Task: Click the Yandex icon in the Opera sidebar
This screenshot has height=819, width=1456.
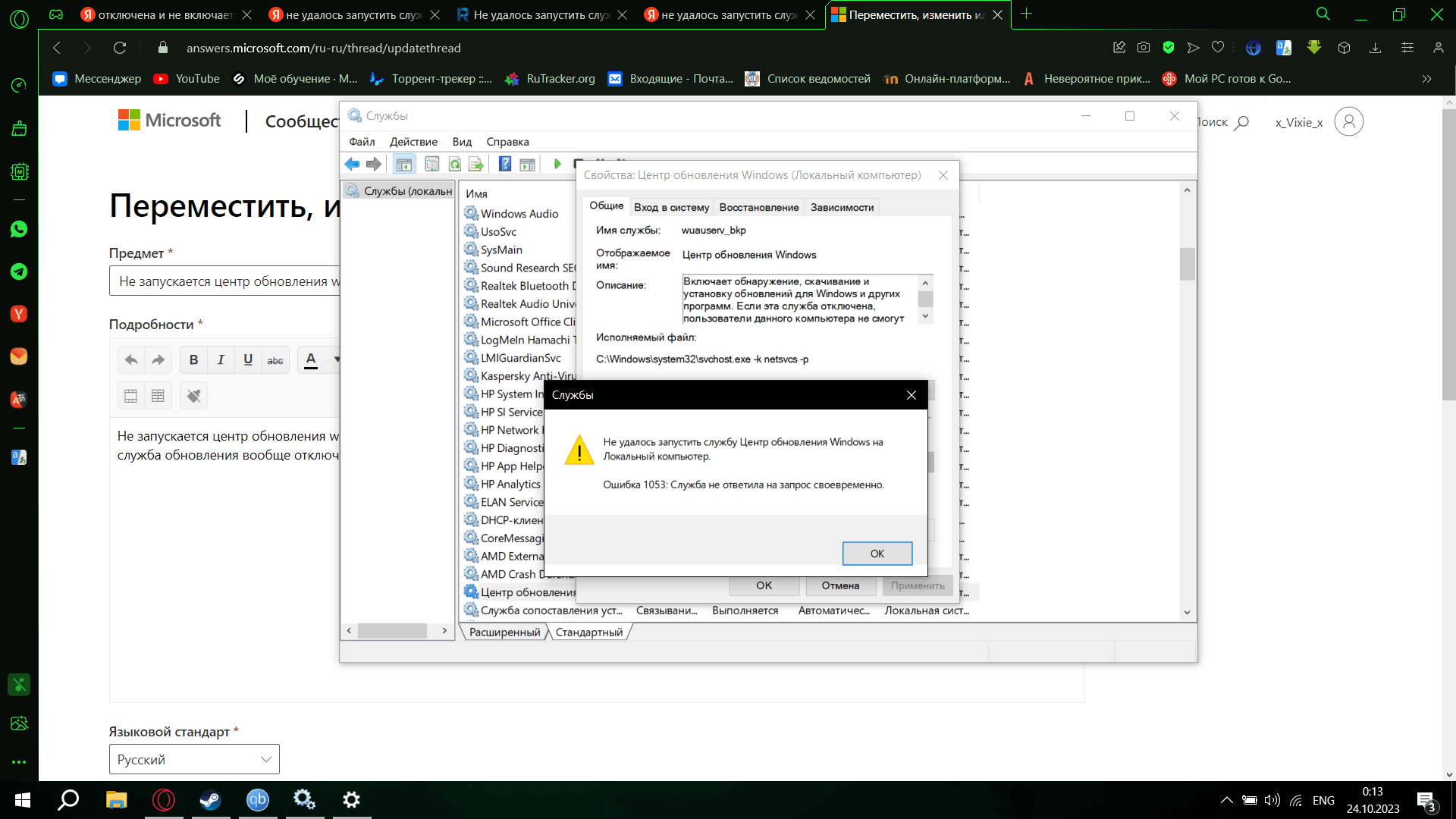Action: click(x=19, y=314)
